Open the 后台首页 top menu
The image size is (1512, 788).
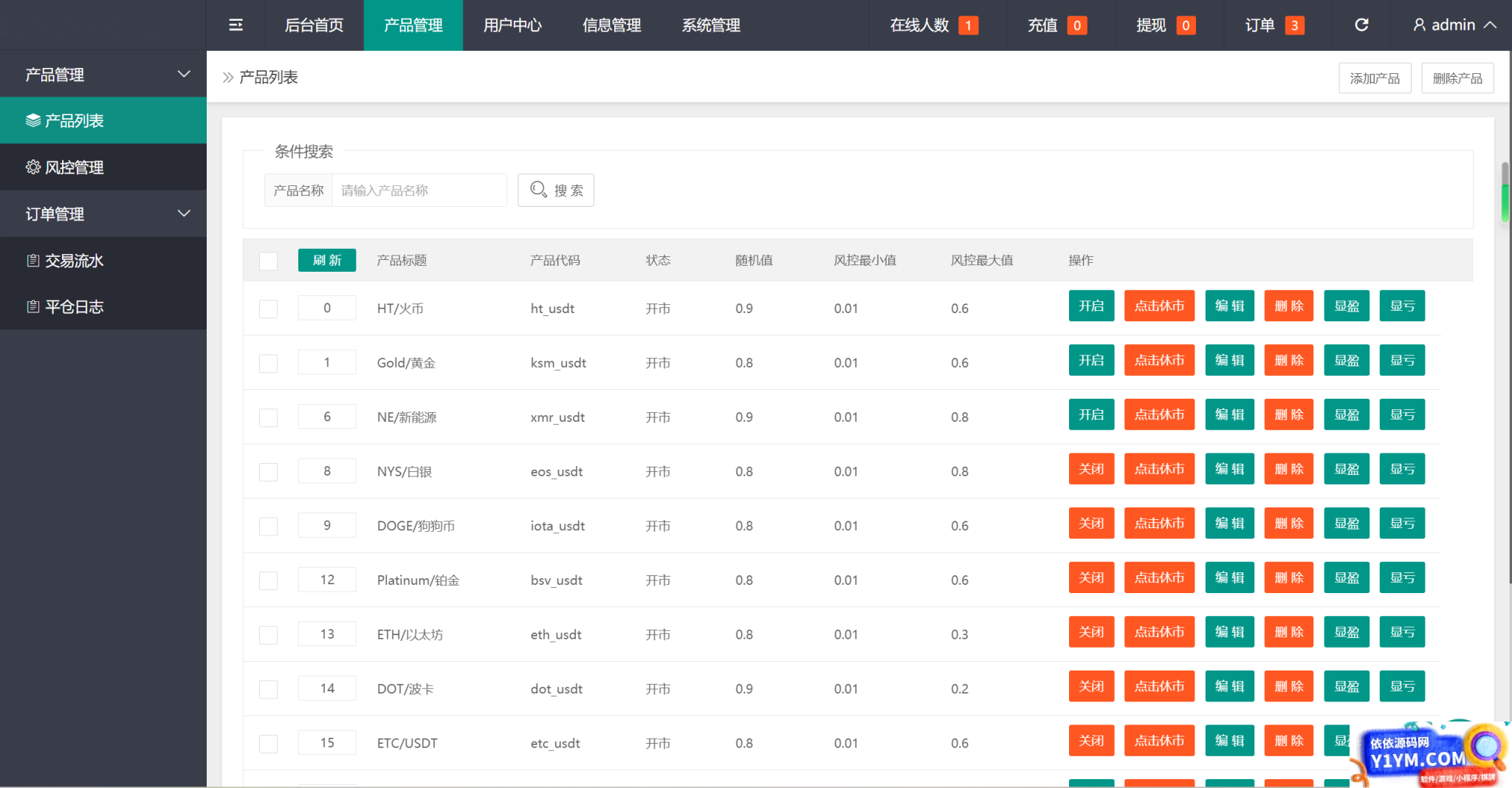[x=314, y=25]
